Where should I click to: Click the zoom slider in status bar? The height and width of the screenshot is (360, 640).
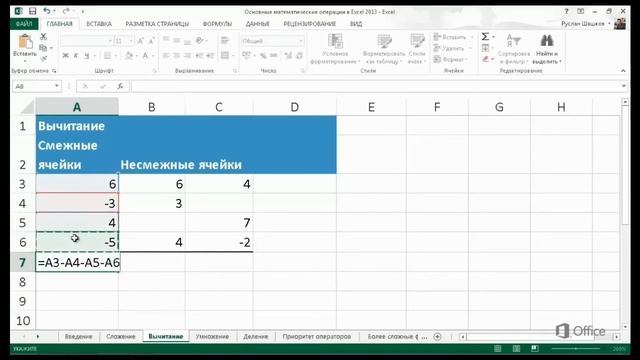click(x=576, y=349)
